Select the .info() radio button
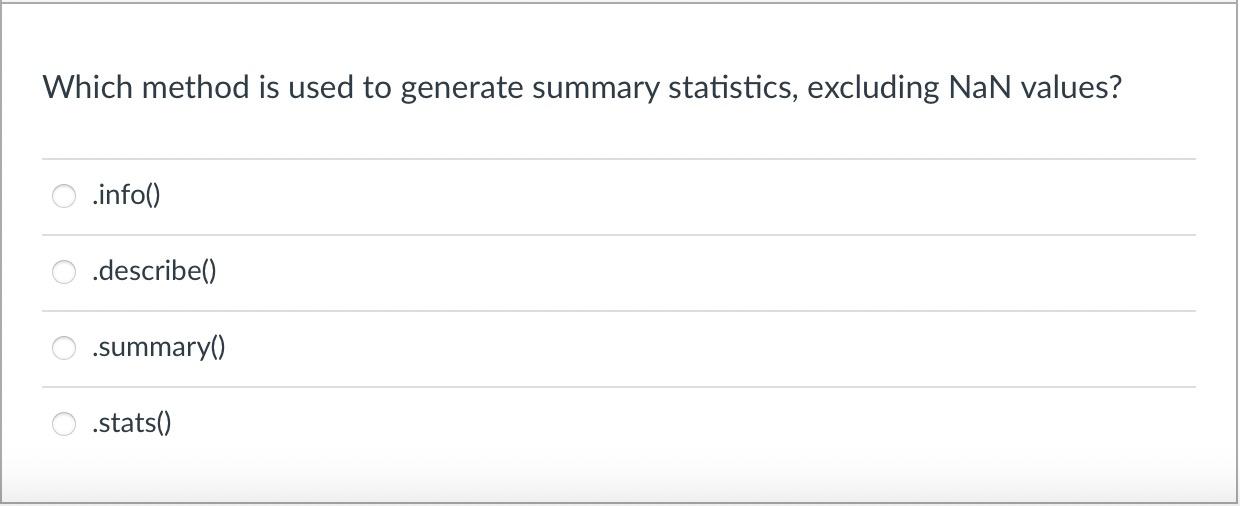The image size is (1240, 506). [x=64, y=196]
